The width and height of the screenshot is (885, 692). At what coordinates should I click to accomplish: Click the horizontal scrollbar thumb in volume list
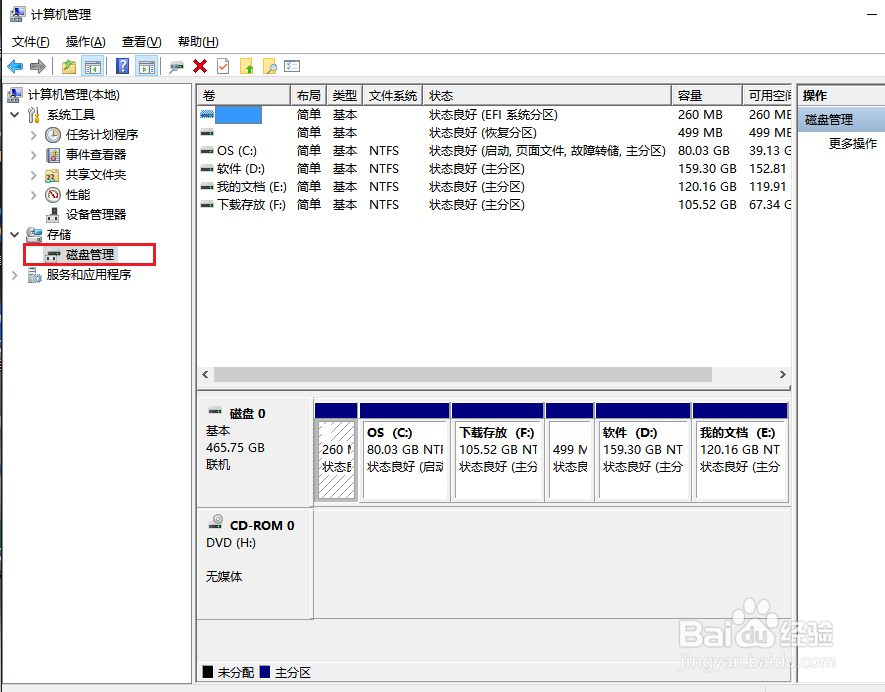click(463, 375)
